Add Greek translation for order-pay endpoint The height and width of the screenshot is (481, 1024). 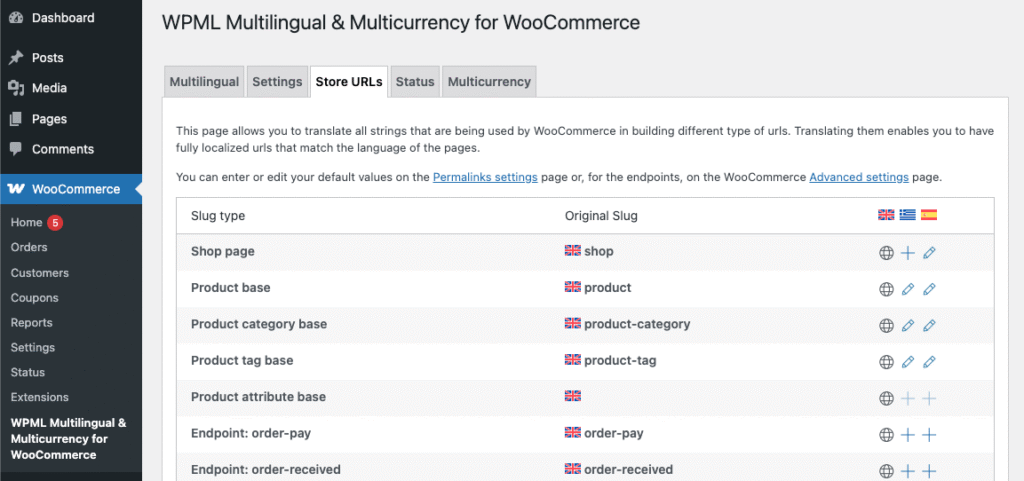(x=907, y=434)
